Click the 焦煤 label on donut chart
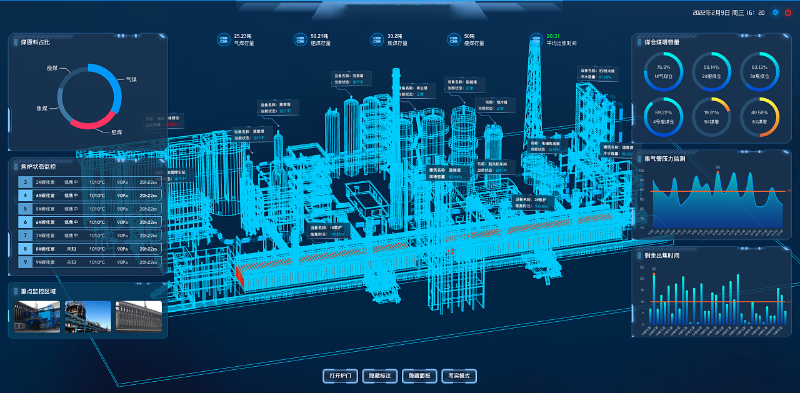 coord(42,108)
